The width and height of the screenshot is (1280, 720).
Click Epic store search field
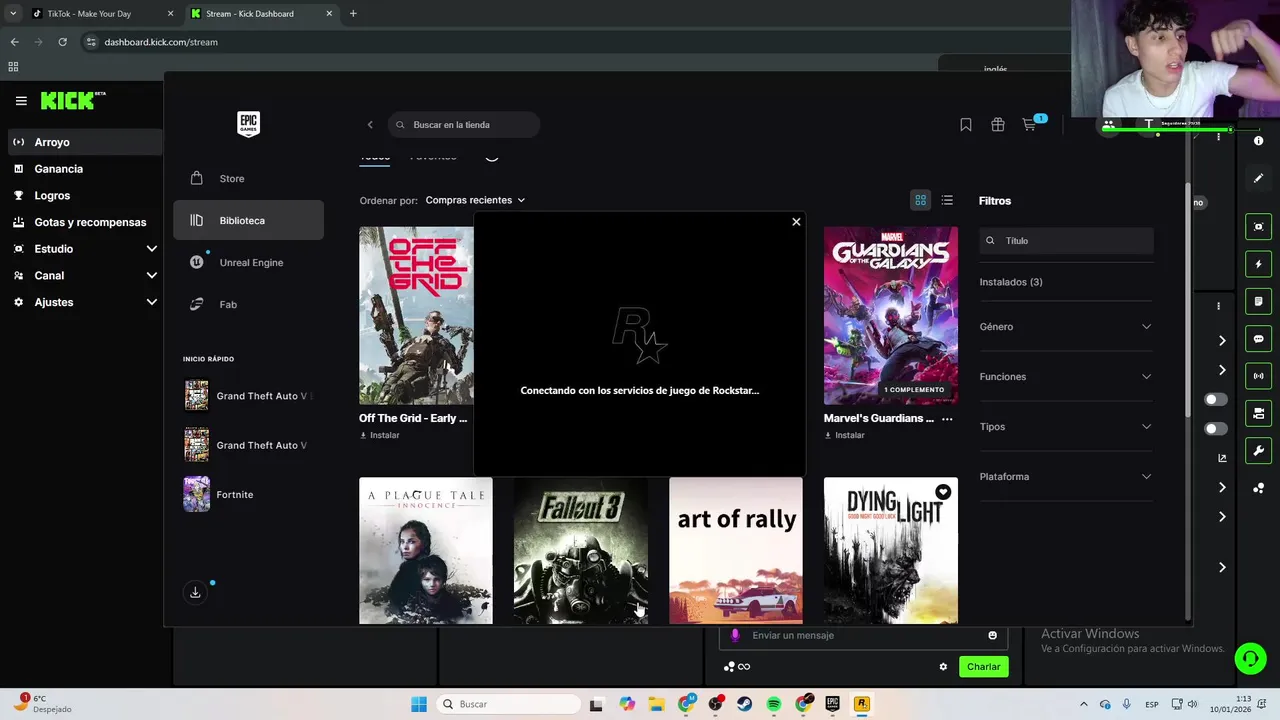(464, 125)
